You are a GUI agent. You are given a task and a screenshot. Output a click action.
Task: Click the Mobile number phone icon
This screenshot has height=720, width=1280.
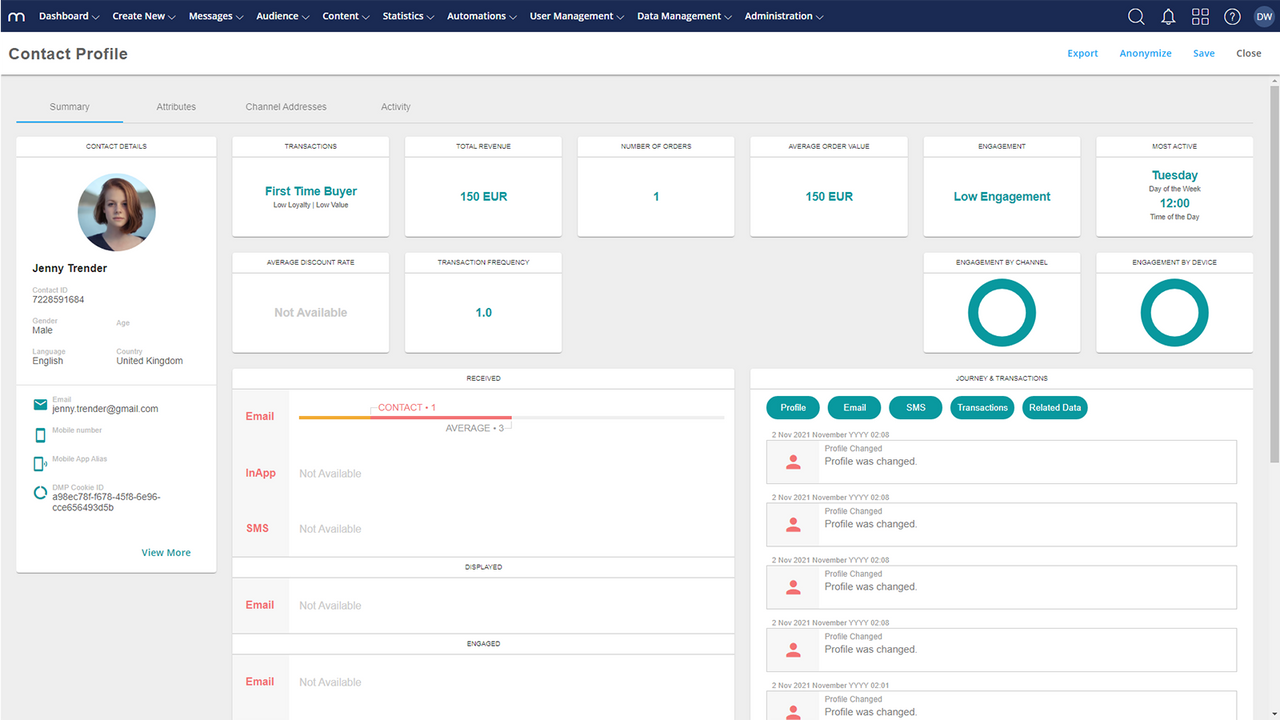pos(40,435)
